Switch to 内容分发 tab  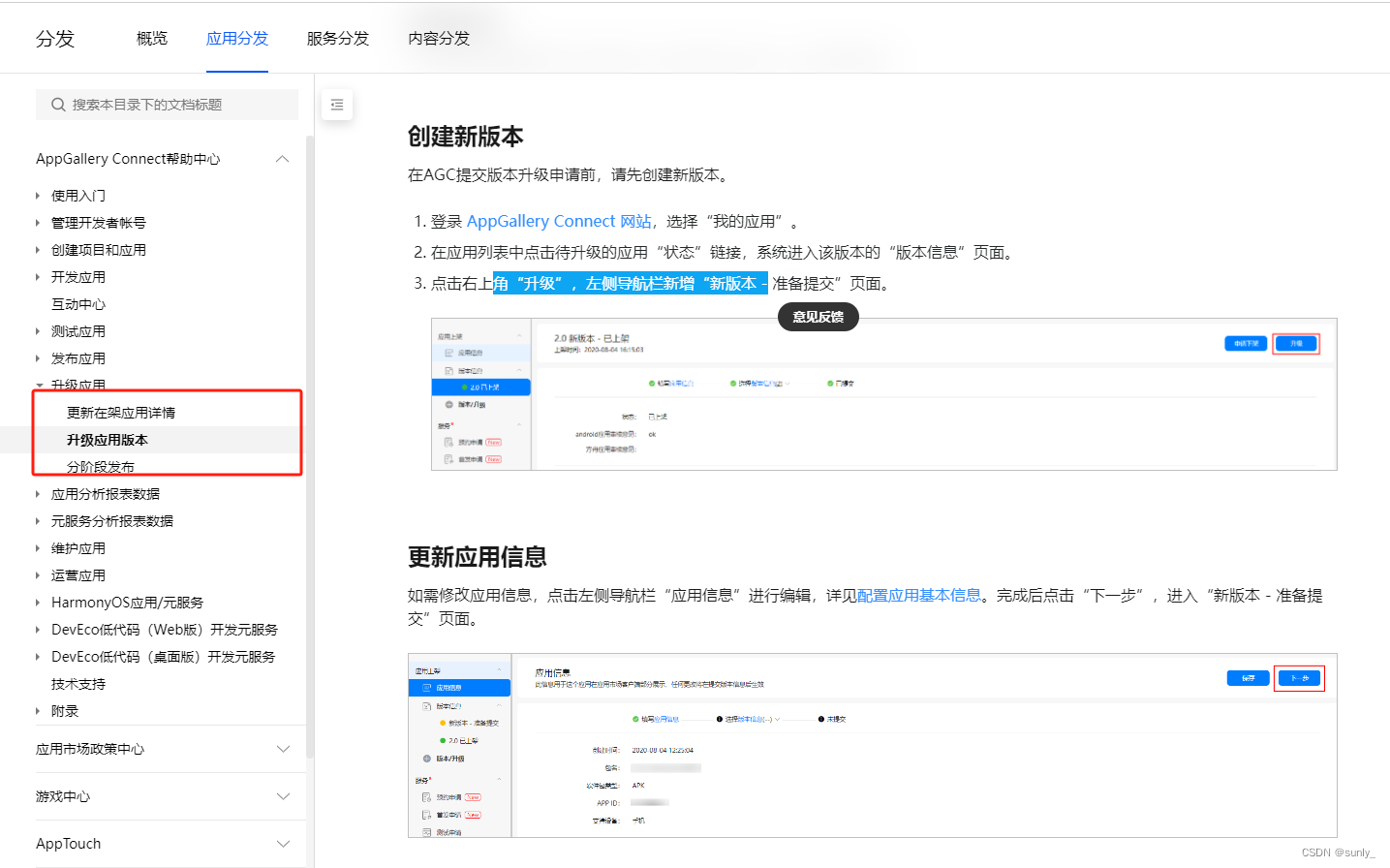pos(439,38)
